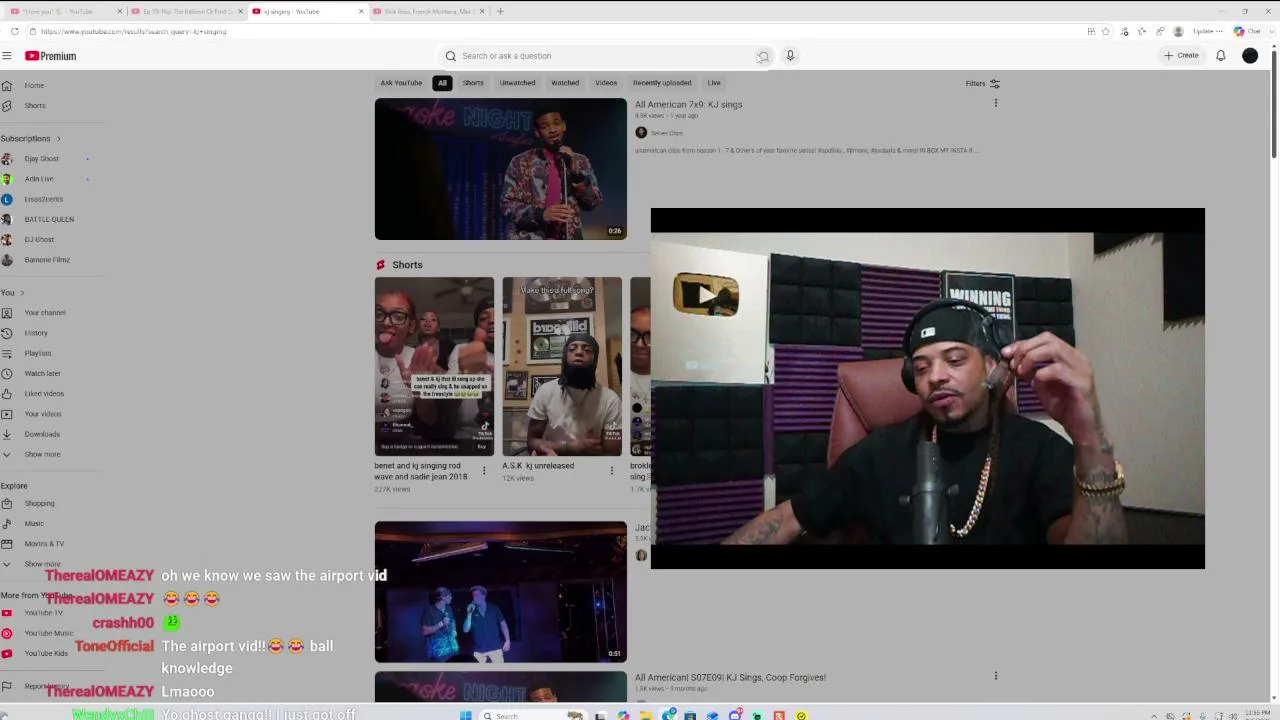Open History in the sidebar
The height and width of the screenshot is (720, 1280).
pos(36,333)
